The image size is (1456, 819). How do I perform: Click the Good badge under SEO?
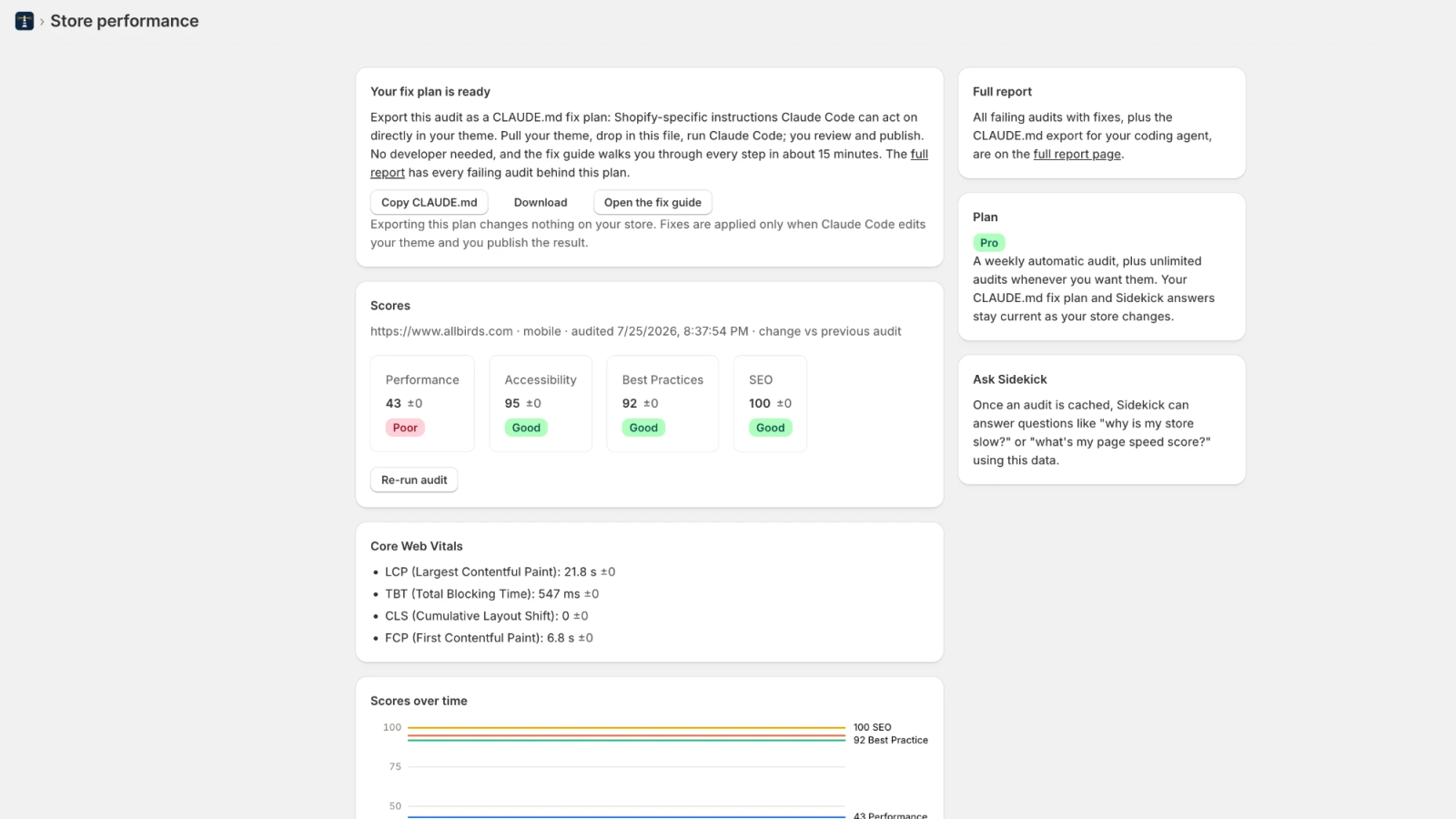pos(770,428)
